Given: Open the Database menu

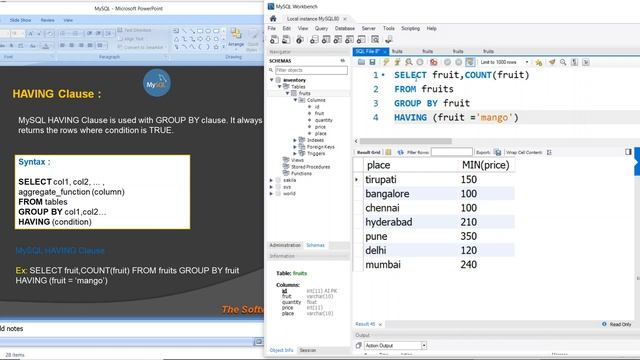Looking at the screenshot, I should tap(345, 29).
